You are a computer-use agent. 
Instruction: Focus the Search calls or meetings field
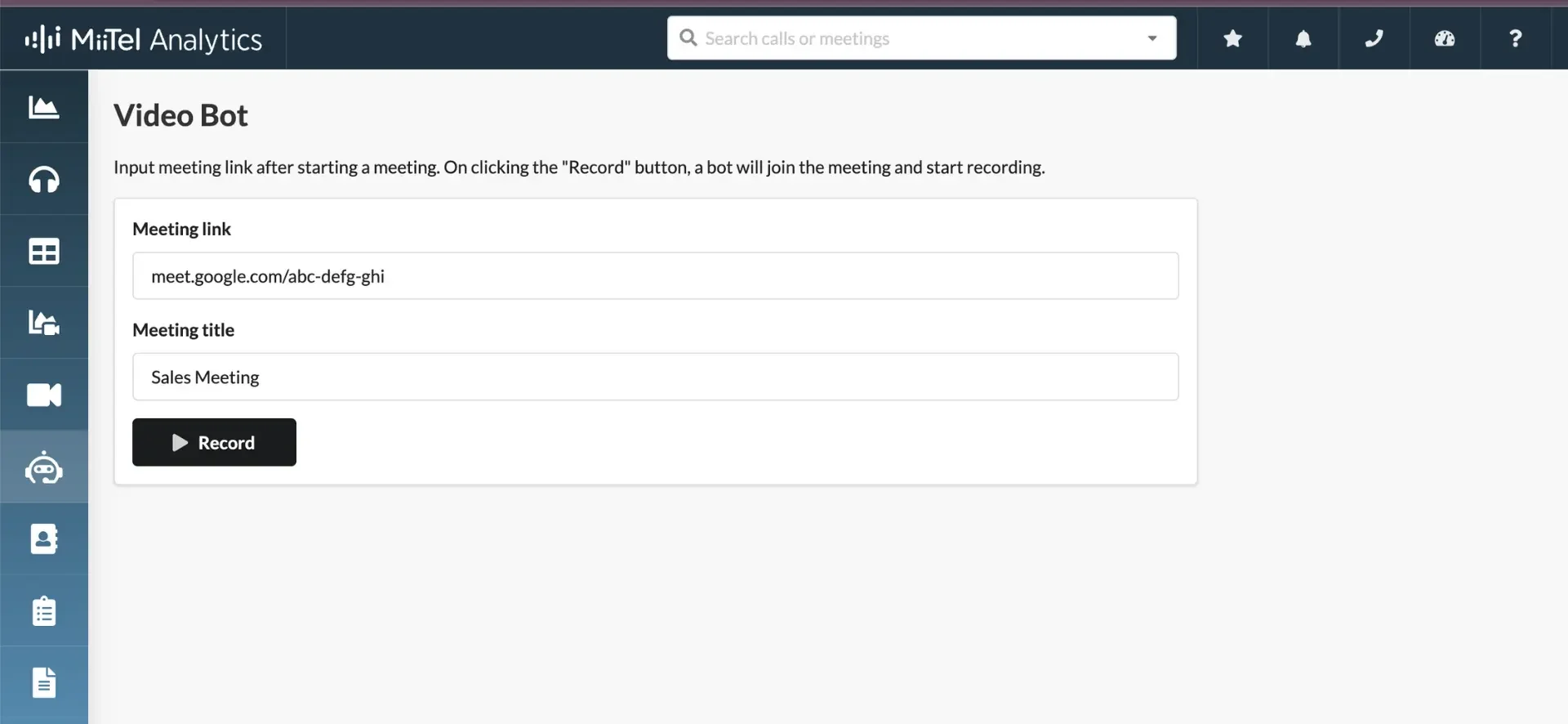click(x=921, y=38)
